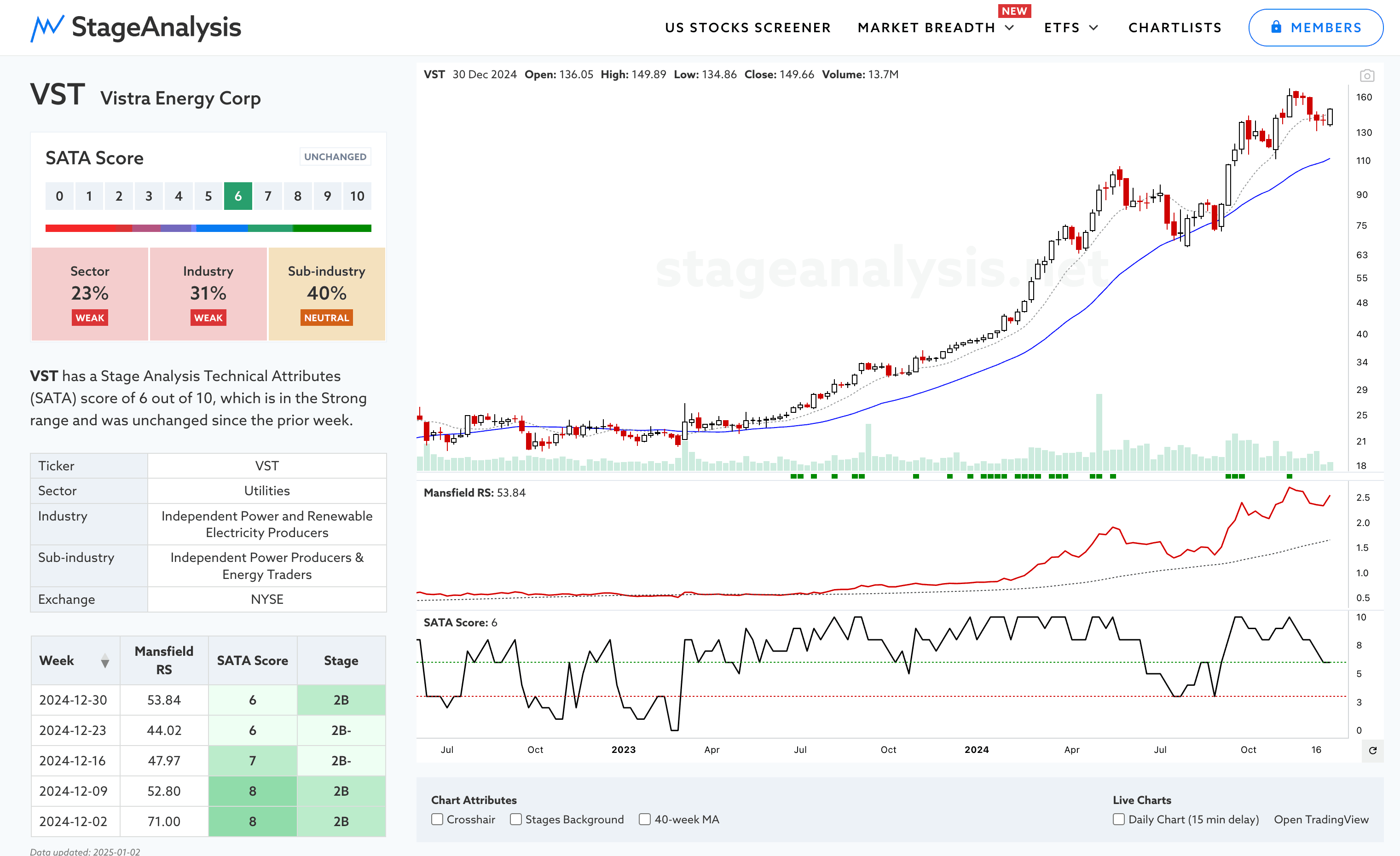Click the chart reset refresh icon
The image size is (1400, 856).
[1373, 750]
